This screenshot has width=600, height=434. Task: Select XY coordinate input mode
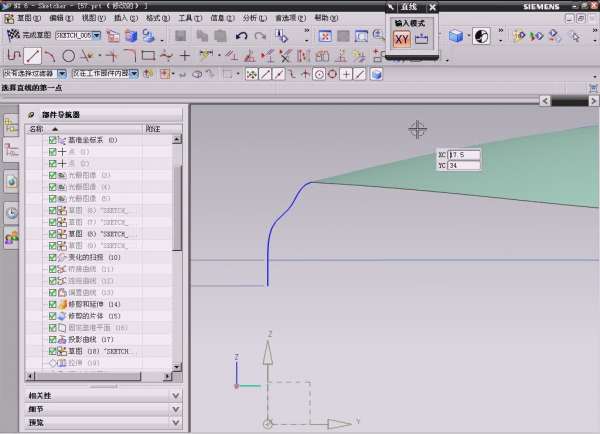402,40
